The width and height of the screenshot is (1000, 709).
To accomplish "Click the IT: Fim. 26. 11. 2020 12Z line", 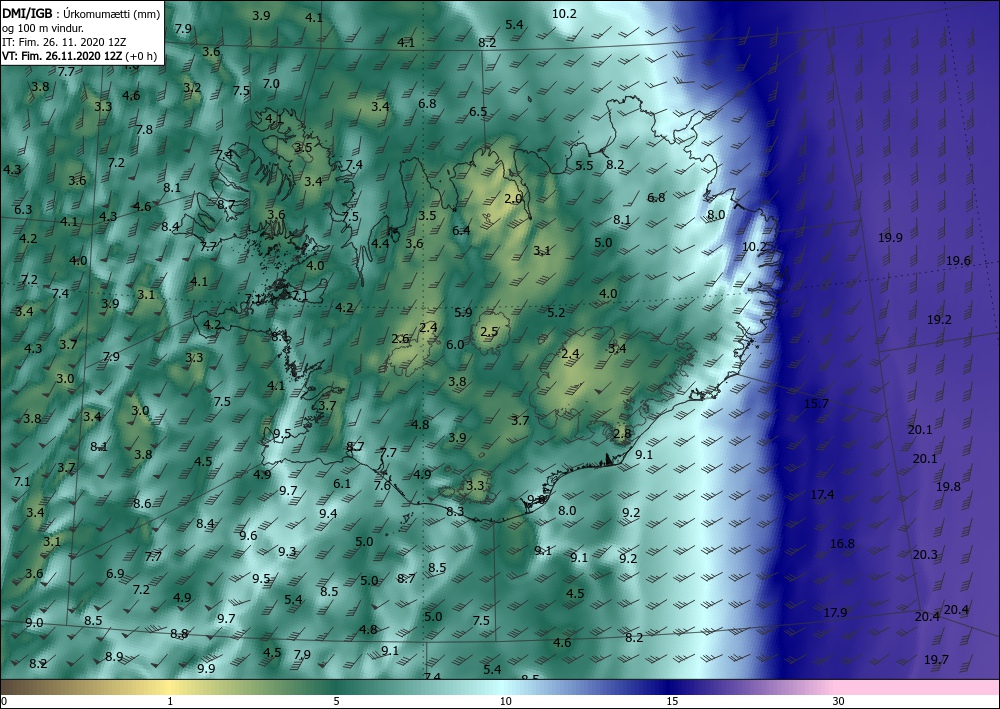I will (64, 42).
